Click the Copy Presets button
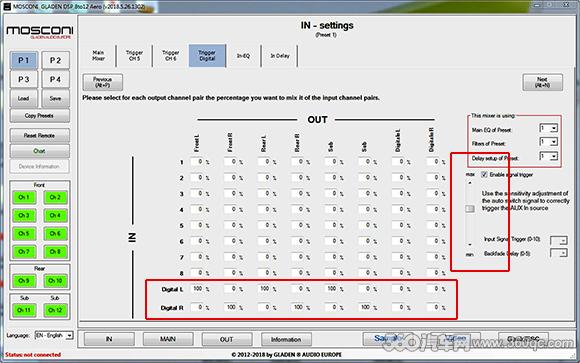The width and height of the screenshot is (580, 363). click(x=40, y=115)
